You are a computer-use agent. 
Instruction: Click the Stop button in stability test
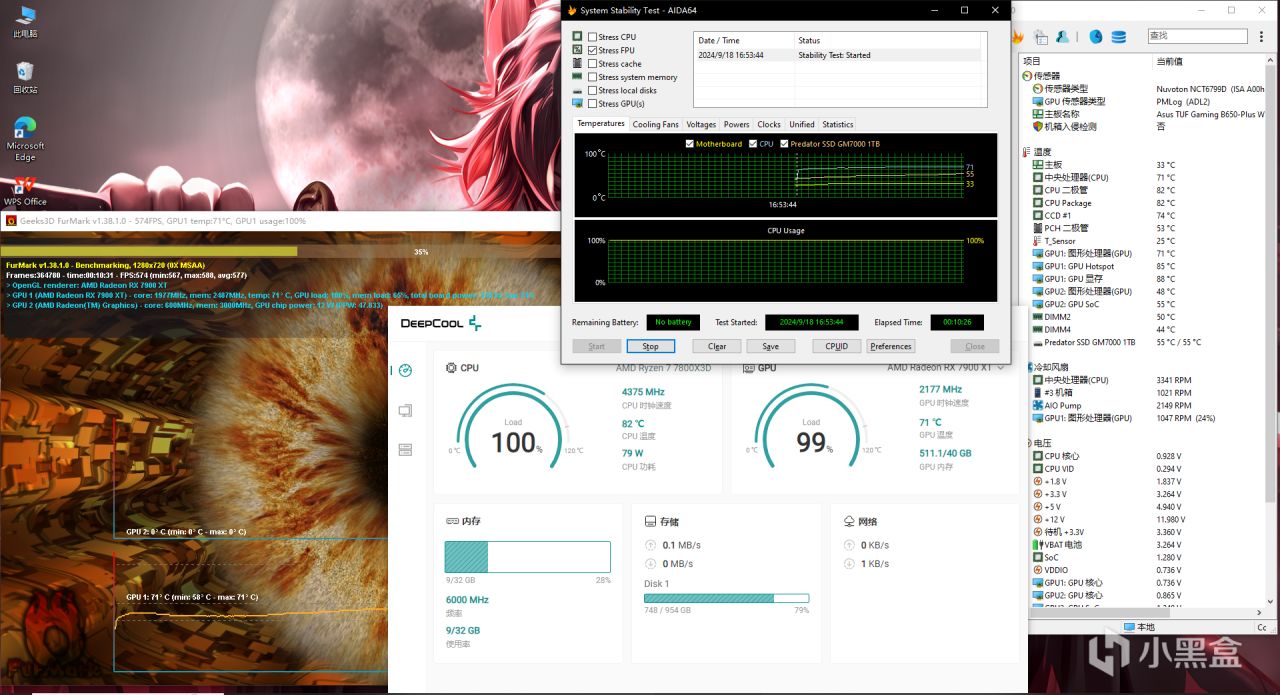(x=650, y=346)
